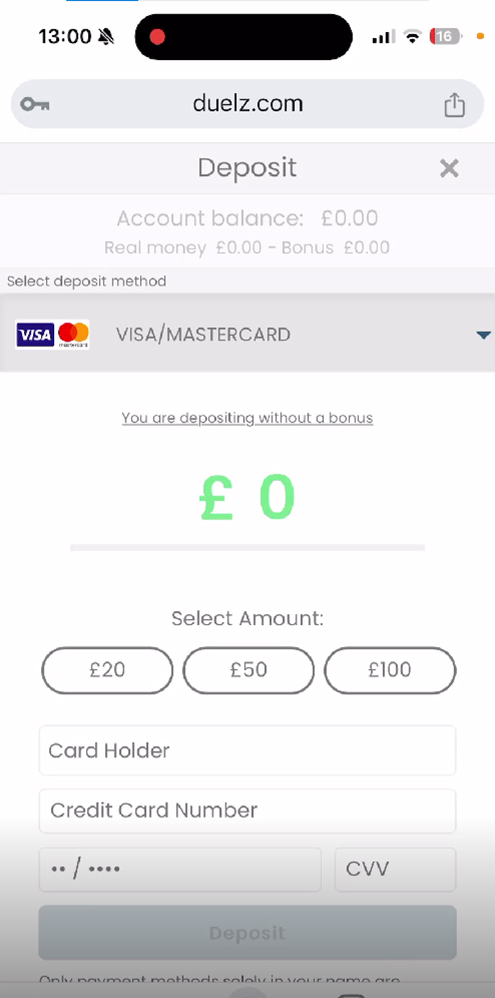This screenshot has height=998, width=495.
Task: Open 'You are depositing without a bonus' link
Action: coord(248,418)
